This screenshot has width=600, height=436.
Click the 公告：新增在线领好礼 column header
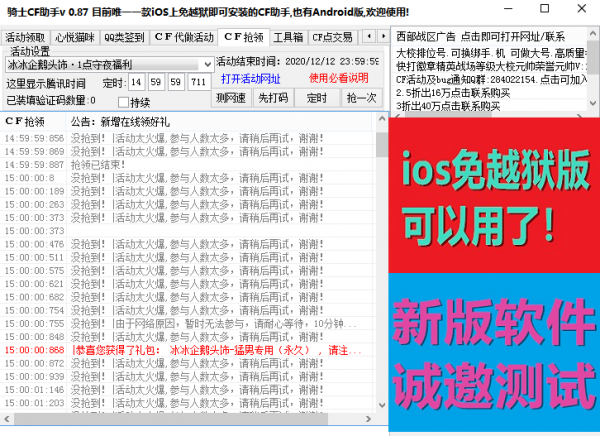pos(219,122)
